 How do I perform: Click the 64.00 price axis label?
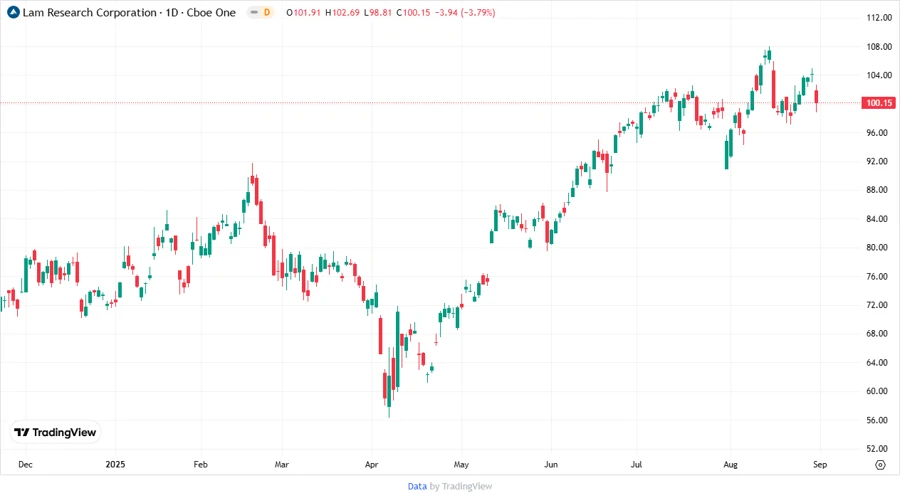tap(879, 363)
